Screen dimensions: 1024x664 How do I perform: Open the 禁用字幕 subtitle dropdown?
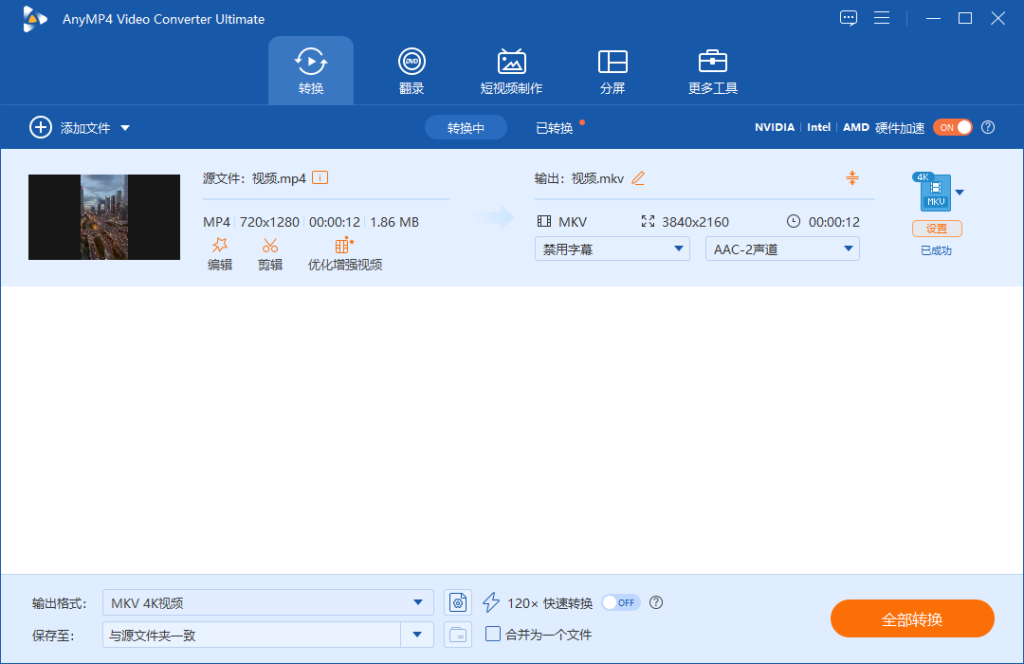point(612,248)
